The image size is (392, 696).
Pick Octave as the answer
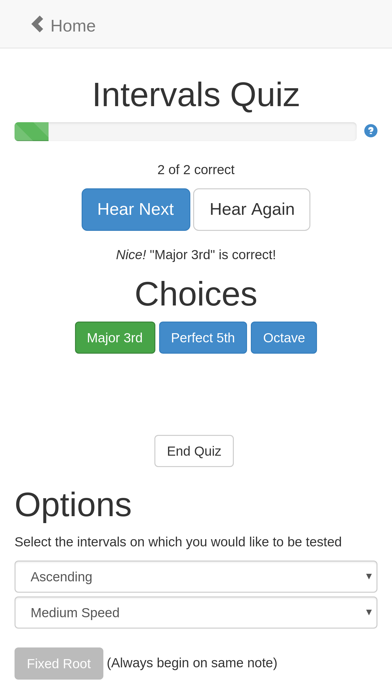pyautogui.click(x=284, y=338)
